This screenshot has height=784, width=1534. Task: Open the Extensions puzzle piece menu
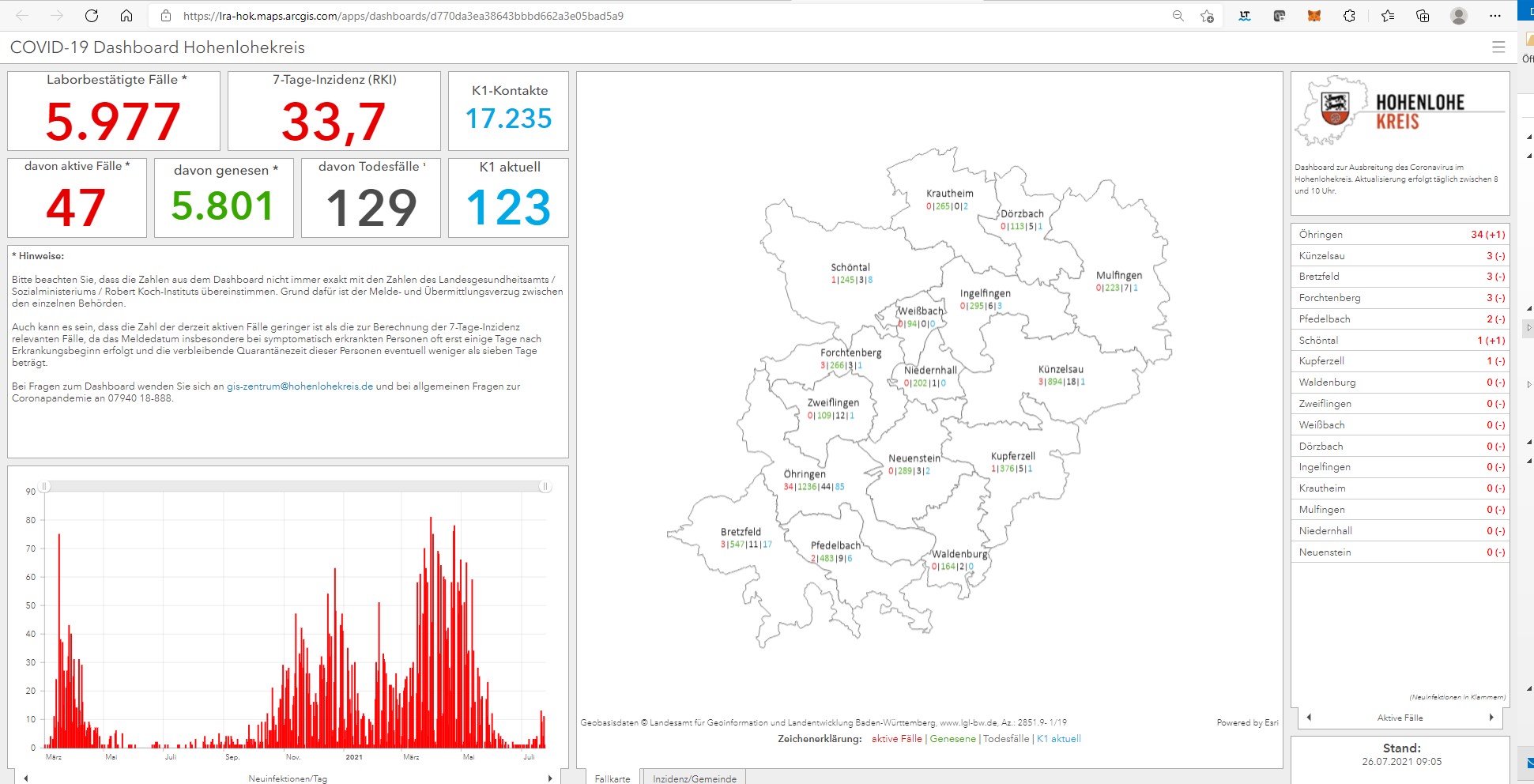coord(1349,16)
